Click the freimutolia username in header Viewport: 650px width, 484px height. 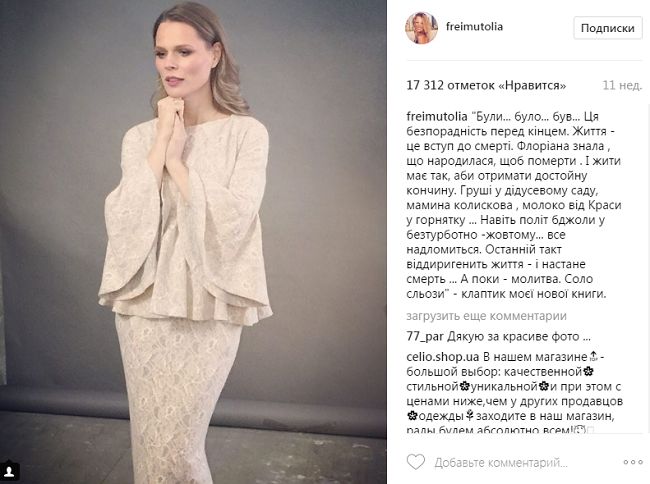(x=474, y=27)
